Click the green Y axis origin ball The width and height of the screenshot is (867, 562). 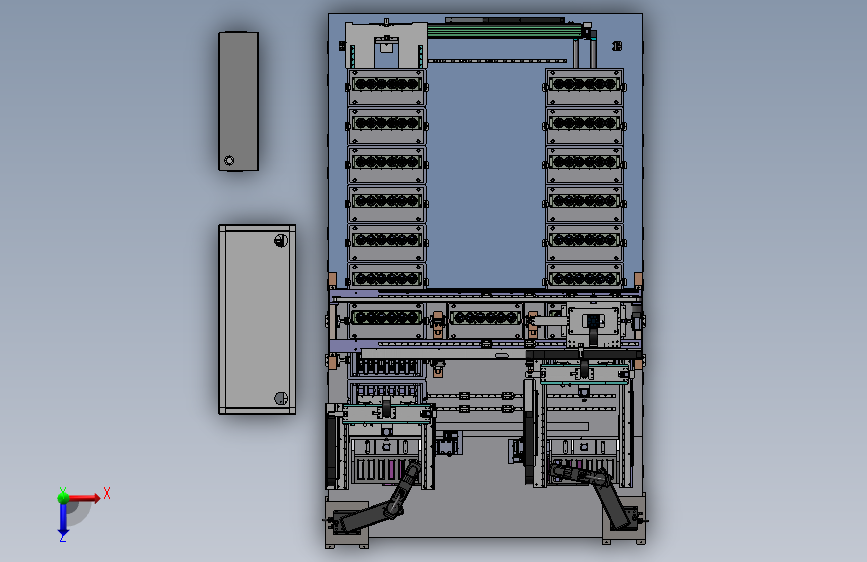(x=63, y=498)
